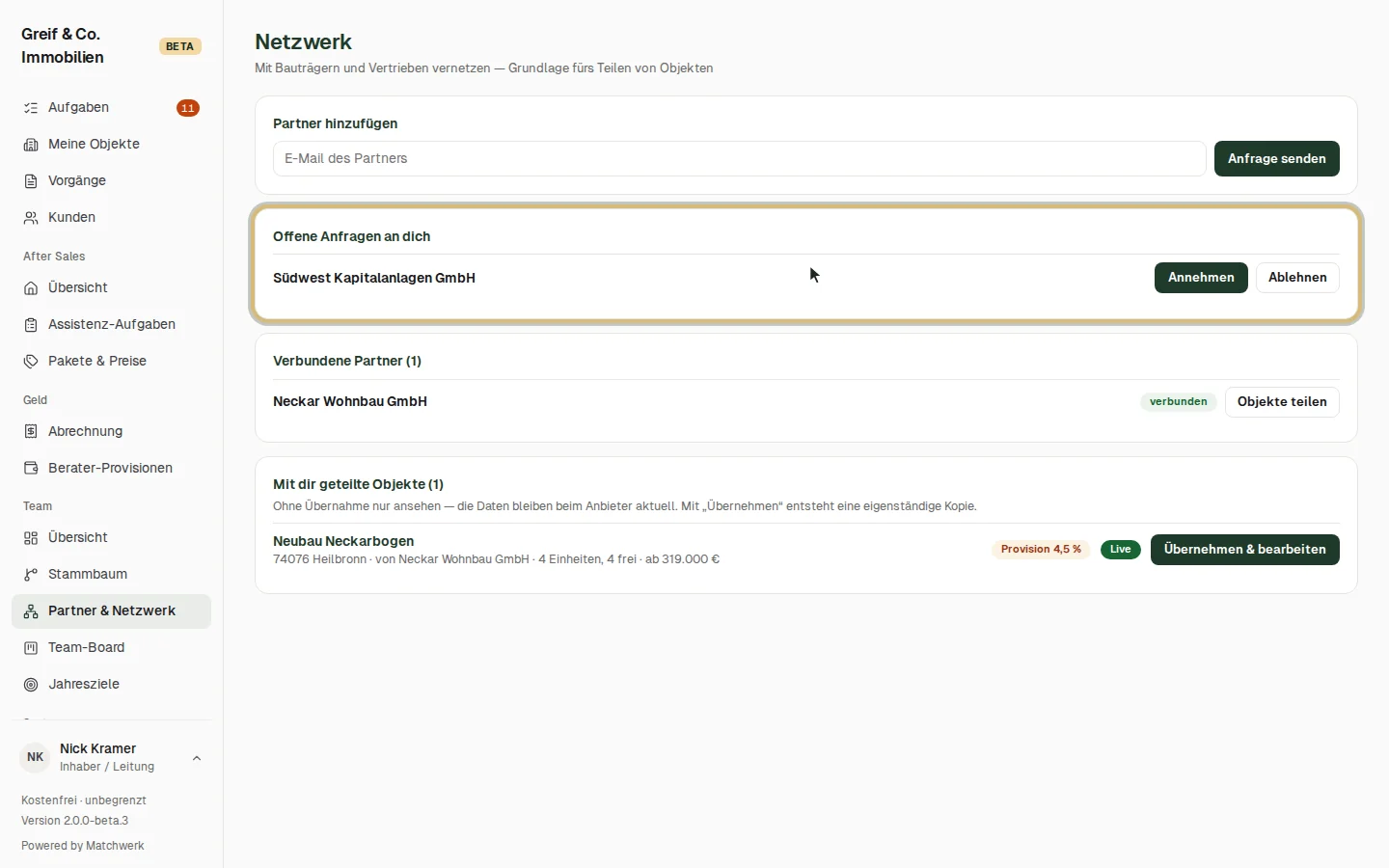Image resolution: width=1389 pixels, height=868 pixels.
Task: Click the Partner & Netzwerk network icon
Action: pos(31,611)
